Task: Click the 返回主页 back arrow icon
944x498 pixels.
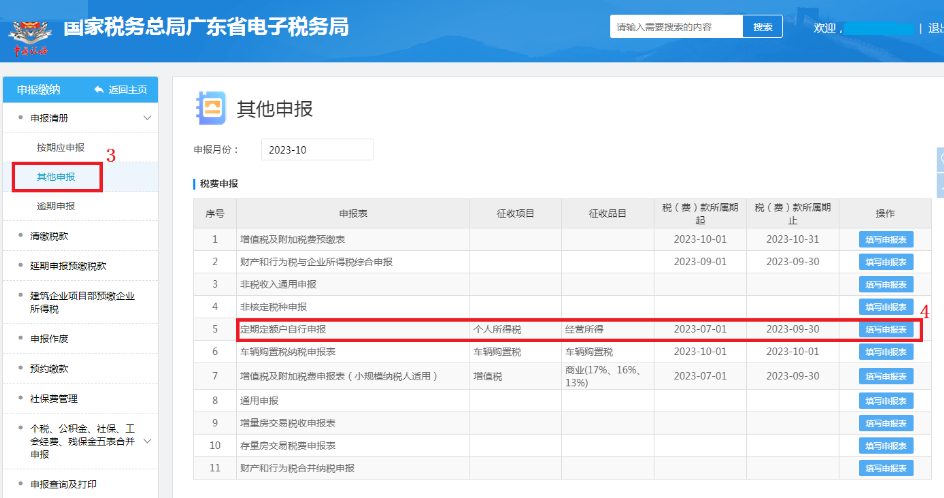Action: click(x=99, y=90)
